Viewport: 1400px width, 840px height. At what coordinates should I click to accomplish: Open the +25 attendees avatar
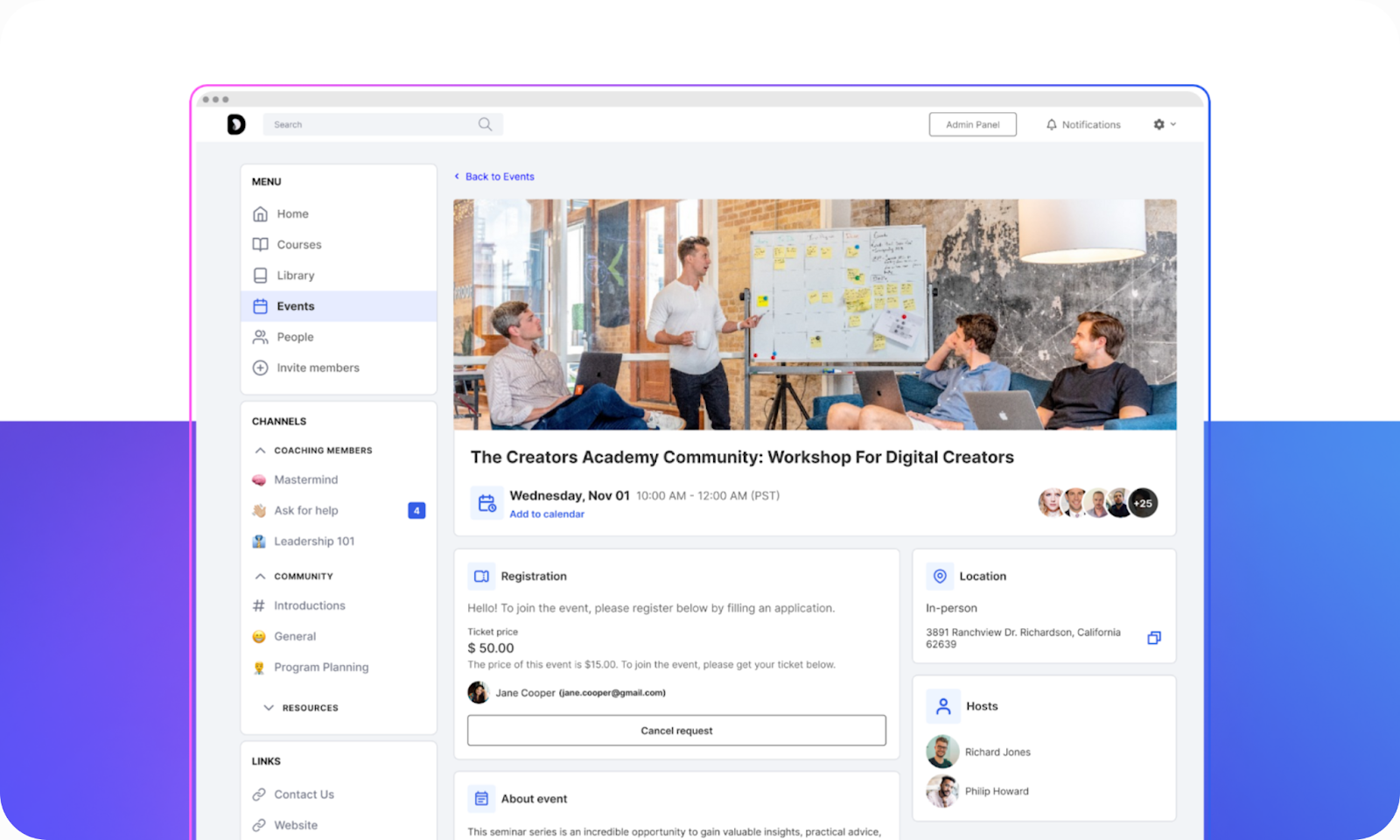(1143, 503)
